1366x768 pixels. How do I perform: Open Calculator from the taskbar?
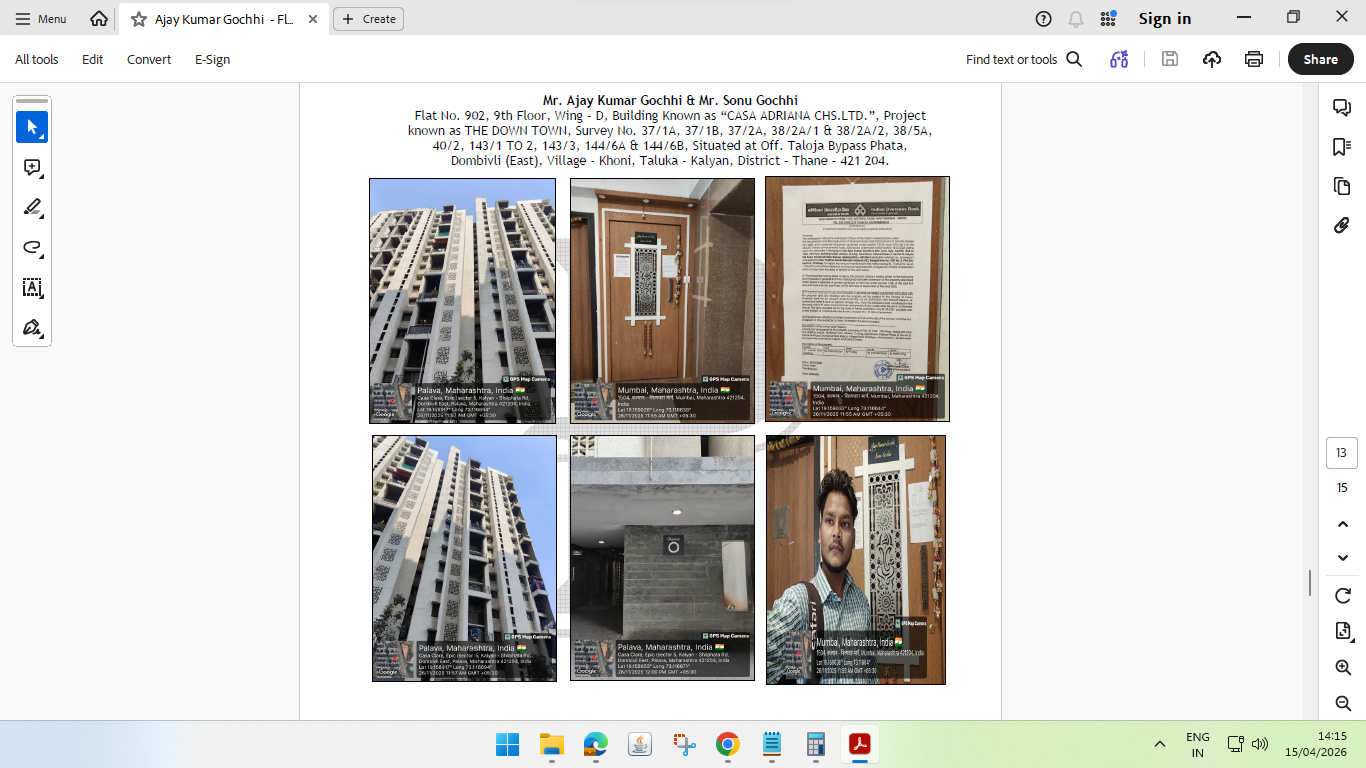pos(816,744)
